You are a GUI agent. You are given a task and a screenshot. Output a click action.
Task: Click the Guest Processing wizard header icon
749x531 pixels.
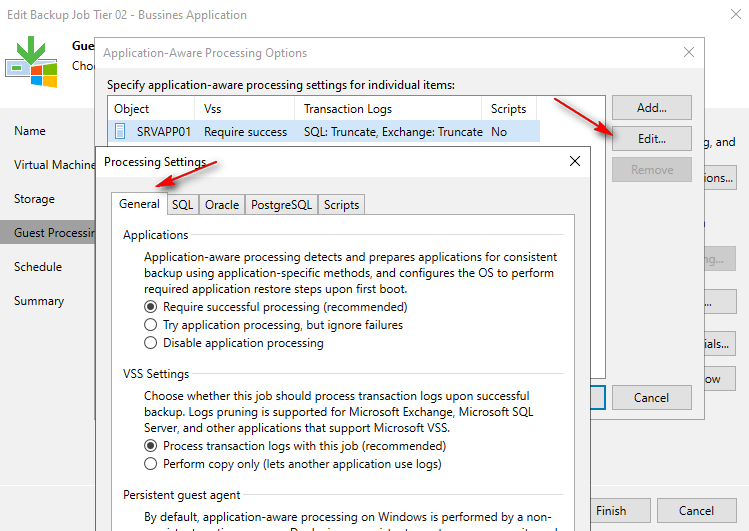[x=31, y=62]
